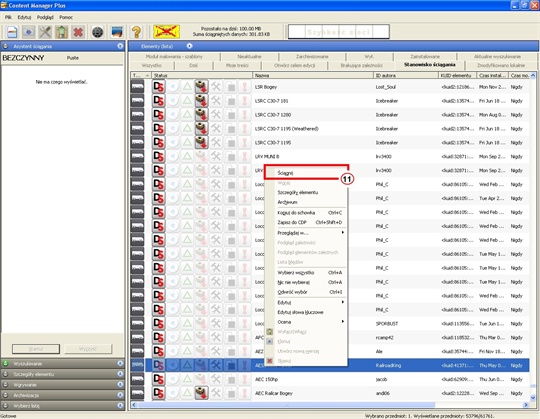Switch to the Wszystko tab
This screenshot has width=540, height=419.
pyautogui.click(x=152, y=65)
